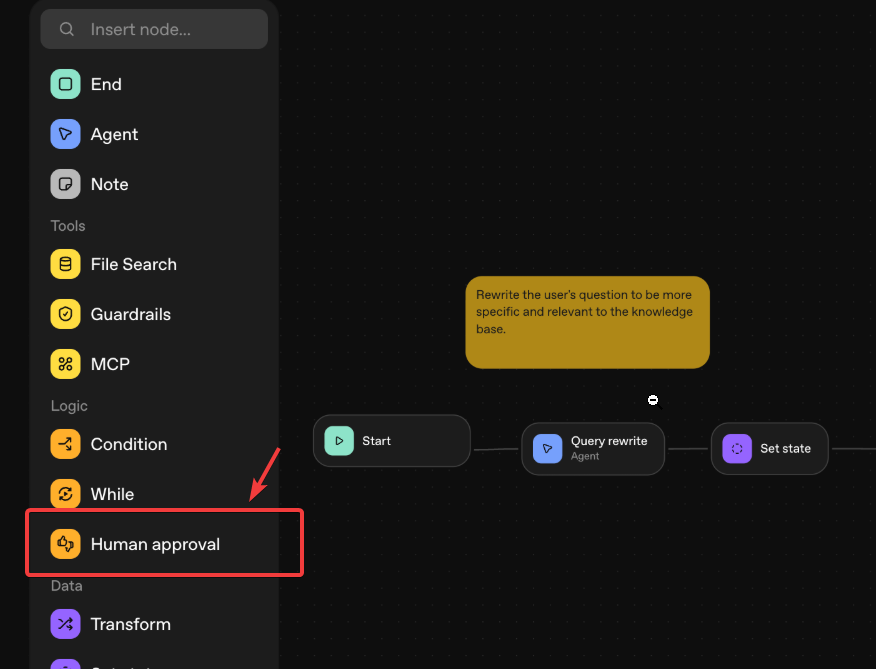Click the End node icon

point(65,84)
